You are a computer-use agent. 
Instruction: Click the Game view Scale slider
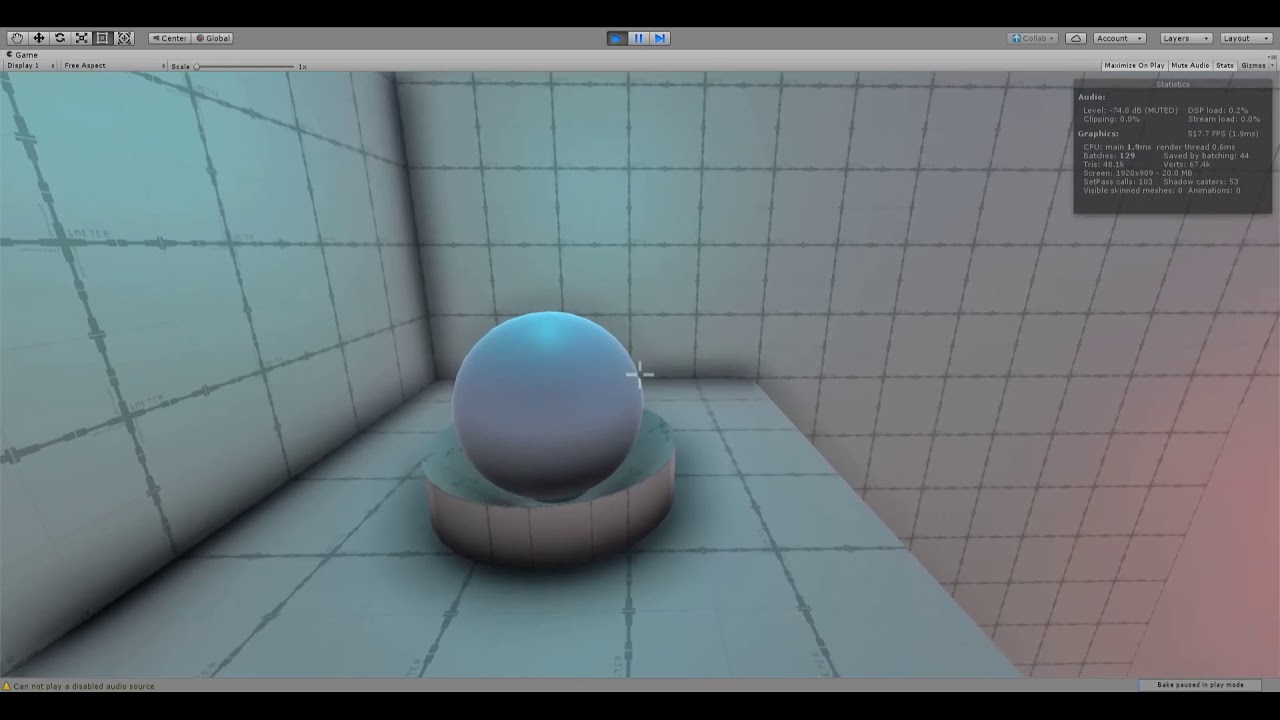pos(246,66)
